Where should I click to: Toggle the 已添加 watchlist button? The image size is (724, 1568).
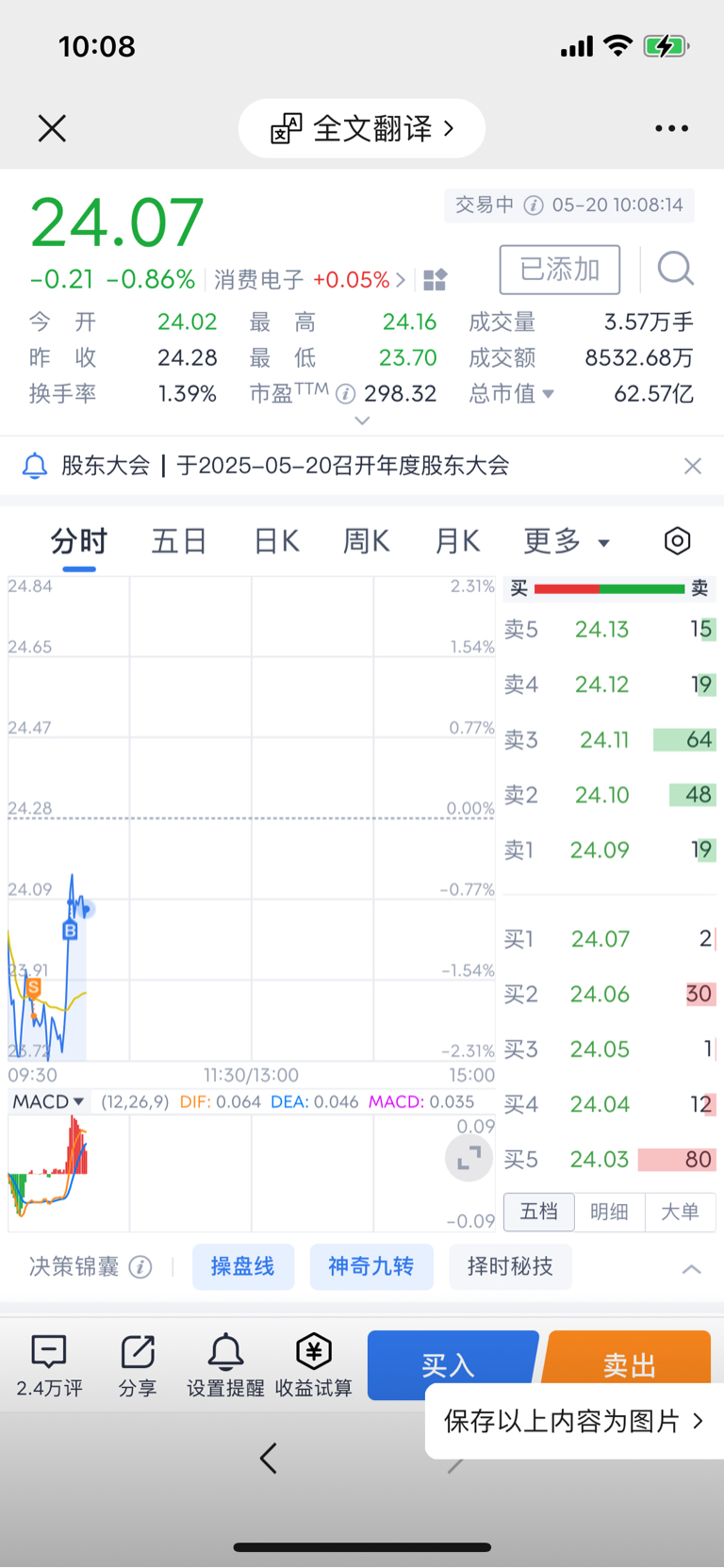(x=560, y=270)
